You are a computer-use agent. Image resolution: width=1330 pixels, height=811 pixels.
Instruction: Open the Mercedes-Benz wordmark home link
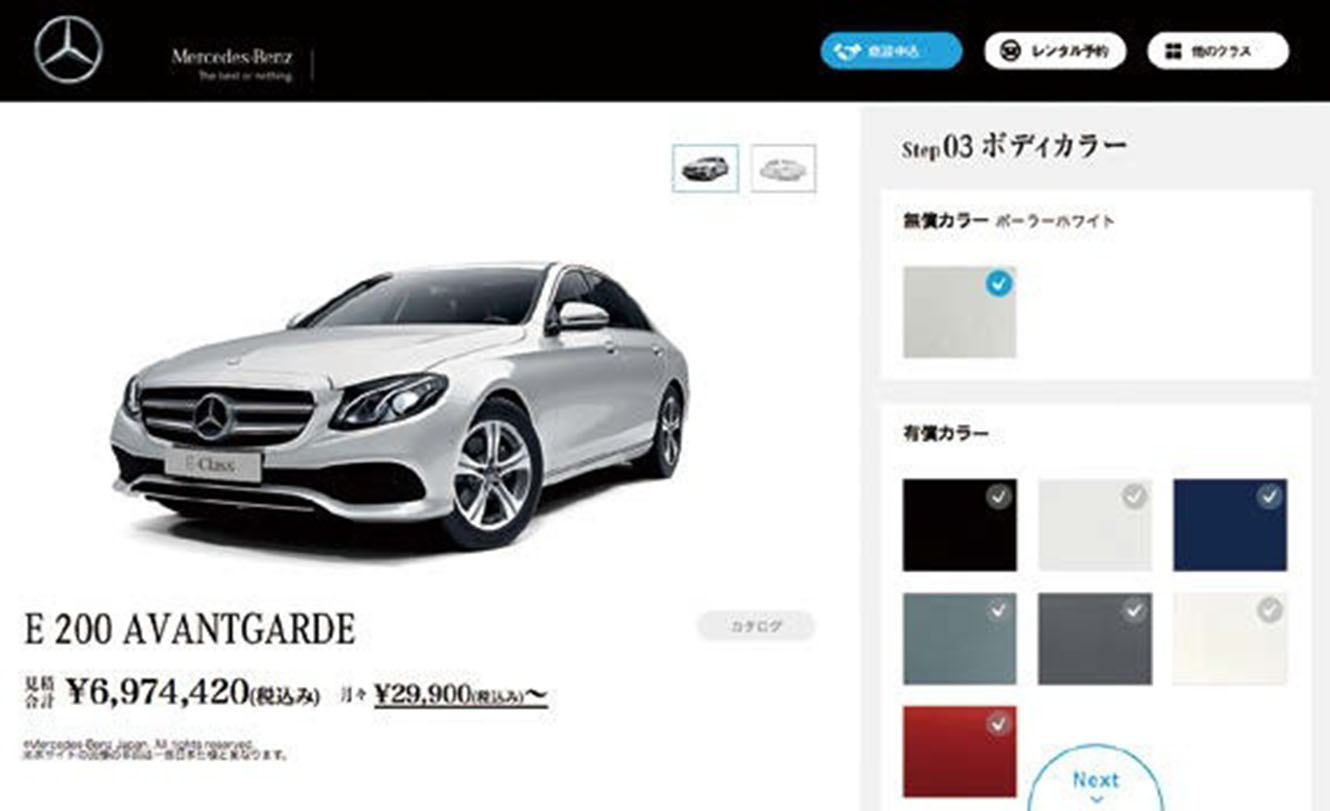coord(232,56)
